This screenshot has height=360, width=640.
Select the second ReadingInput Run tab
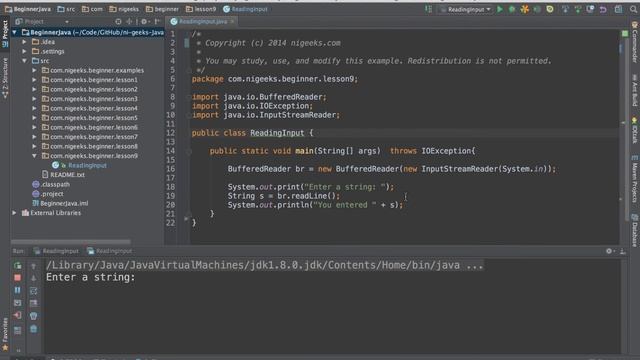tap(109, 251)
